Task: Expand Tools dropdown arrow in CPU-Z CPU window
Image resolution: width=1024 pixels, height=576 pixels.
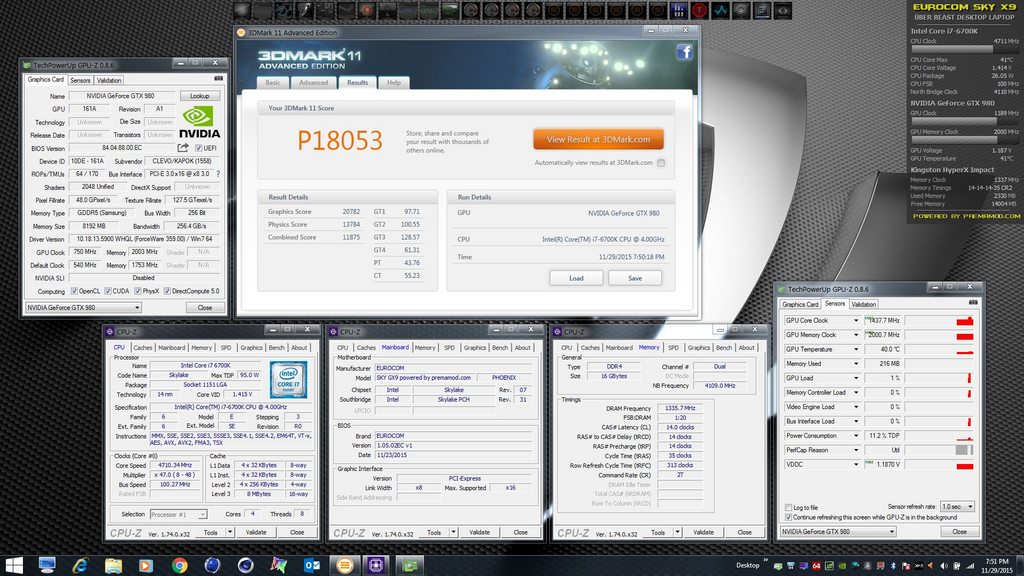Action: coord(230,532)
